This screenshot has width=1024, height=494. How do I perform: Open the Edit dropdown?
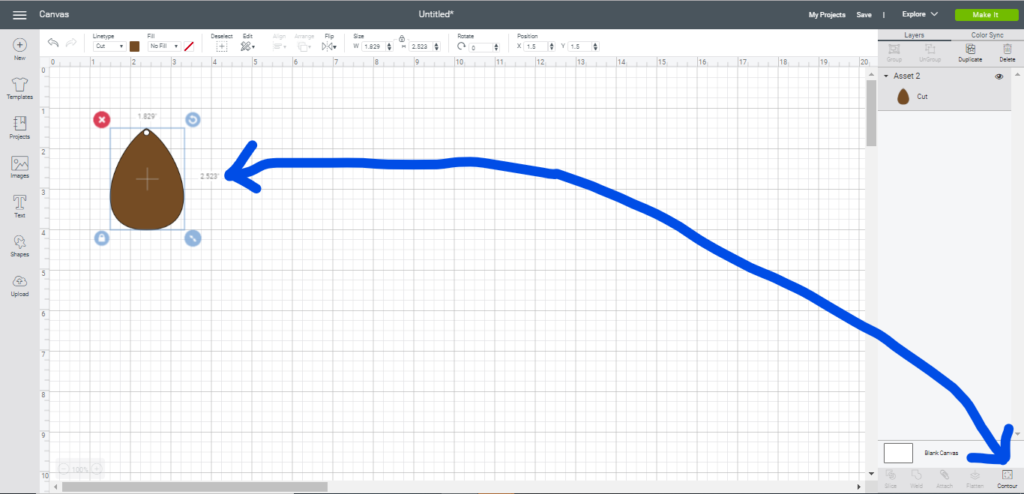[248, 46]
